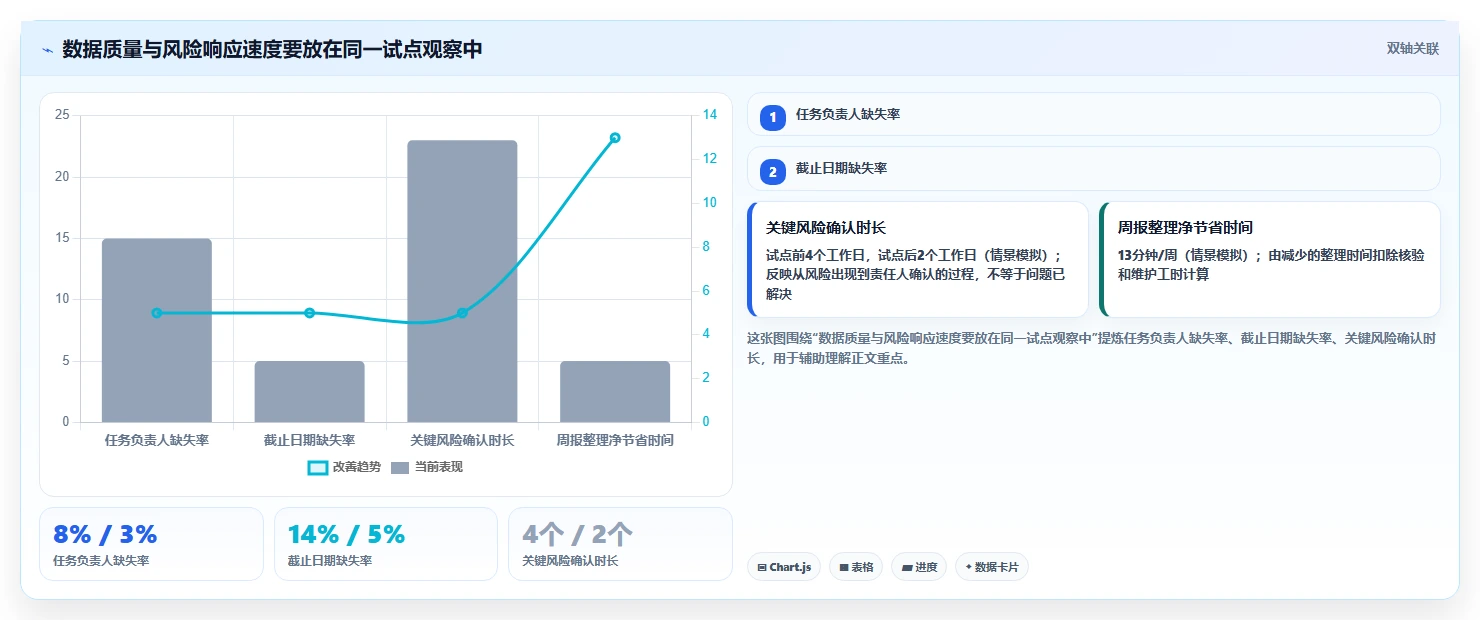Screen dimensions: 1480x620
Task: Click the numbered badge 1 in the list
Action: 773,118
